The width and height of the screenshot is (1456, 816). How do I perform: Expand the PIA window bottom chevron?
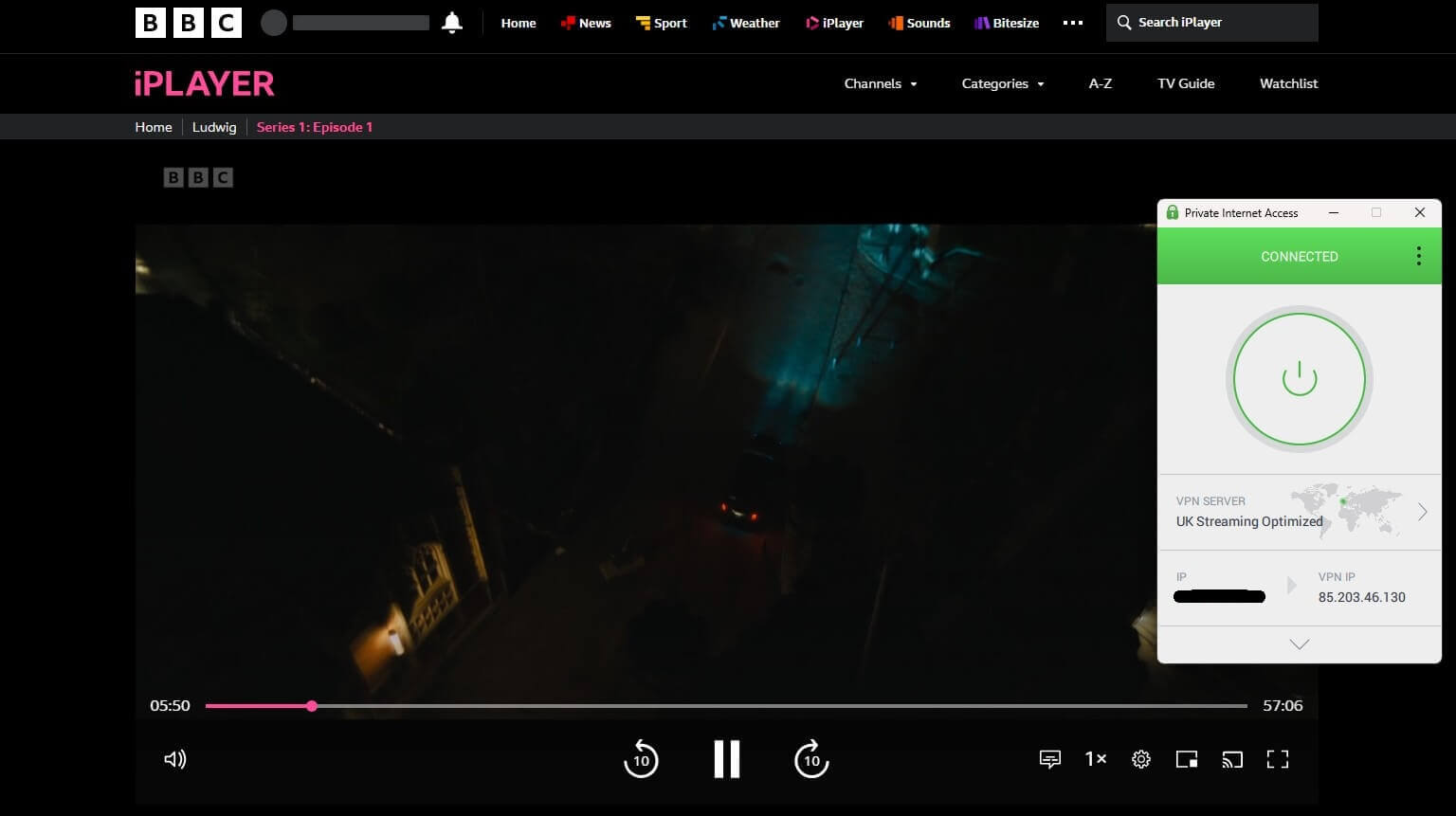pos(1300,644)
